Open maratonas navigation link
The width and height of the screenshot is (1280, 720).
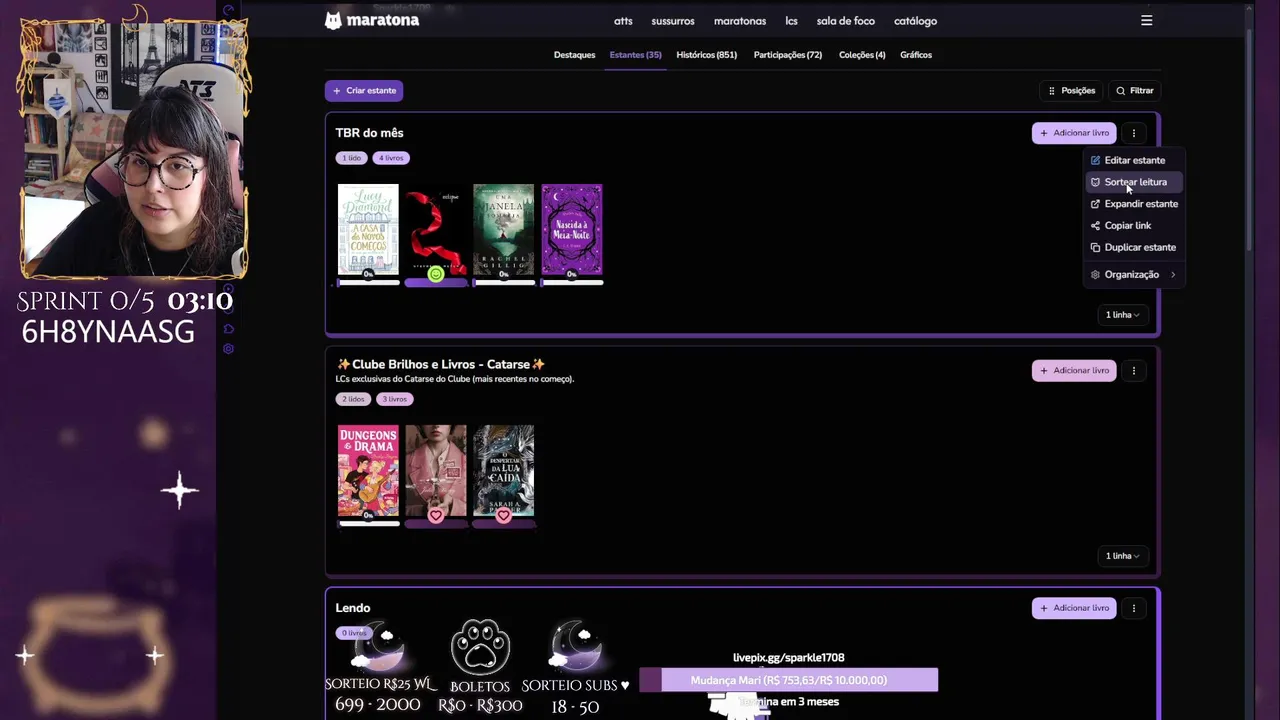coord(740,21)
